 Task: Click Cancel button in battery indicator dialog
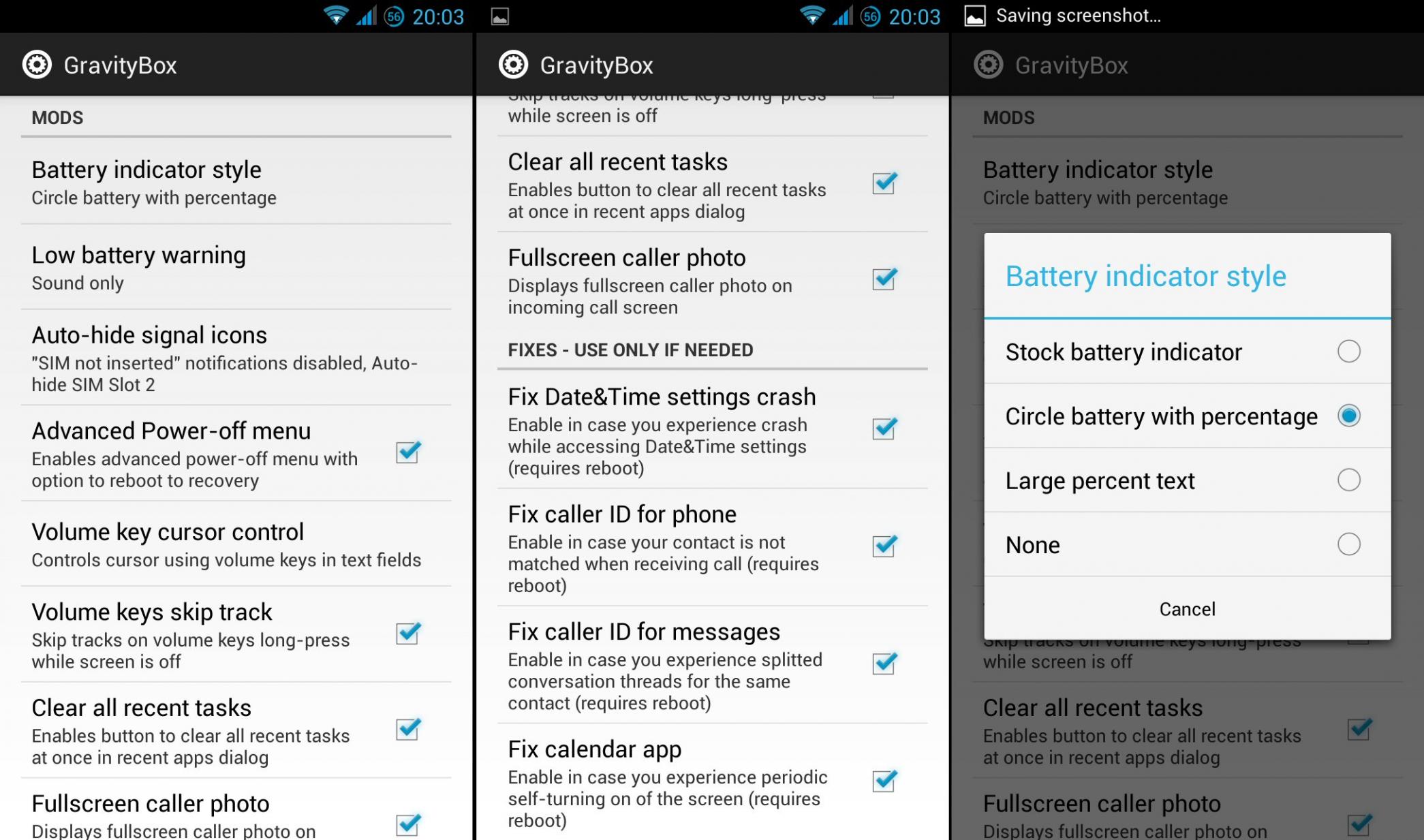point(1187,608)
